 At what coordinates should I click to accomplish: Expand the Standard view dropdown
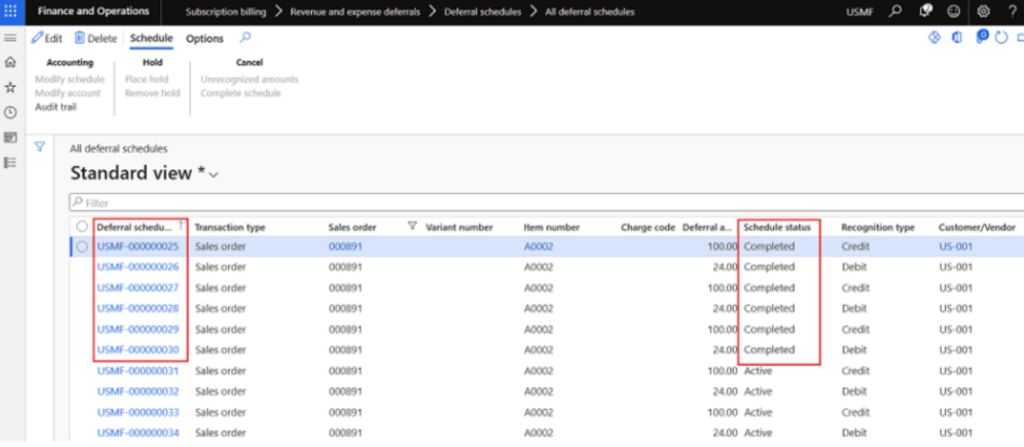coord(213,174)
